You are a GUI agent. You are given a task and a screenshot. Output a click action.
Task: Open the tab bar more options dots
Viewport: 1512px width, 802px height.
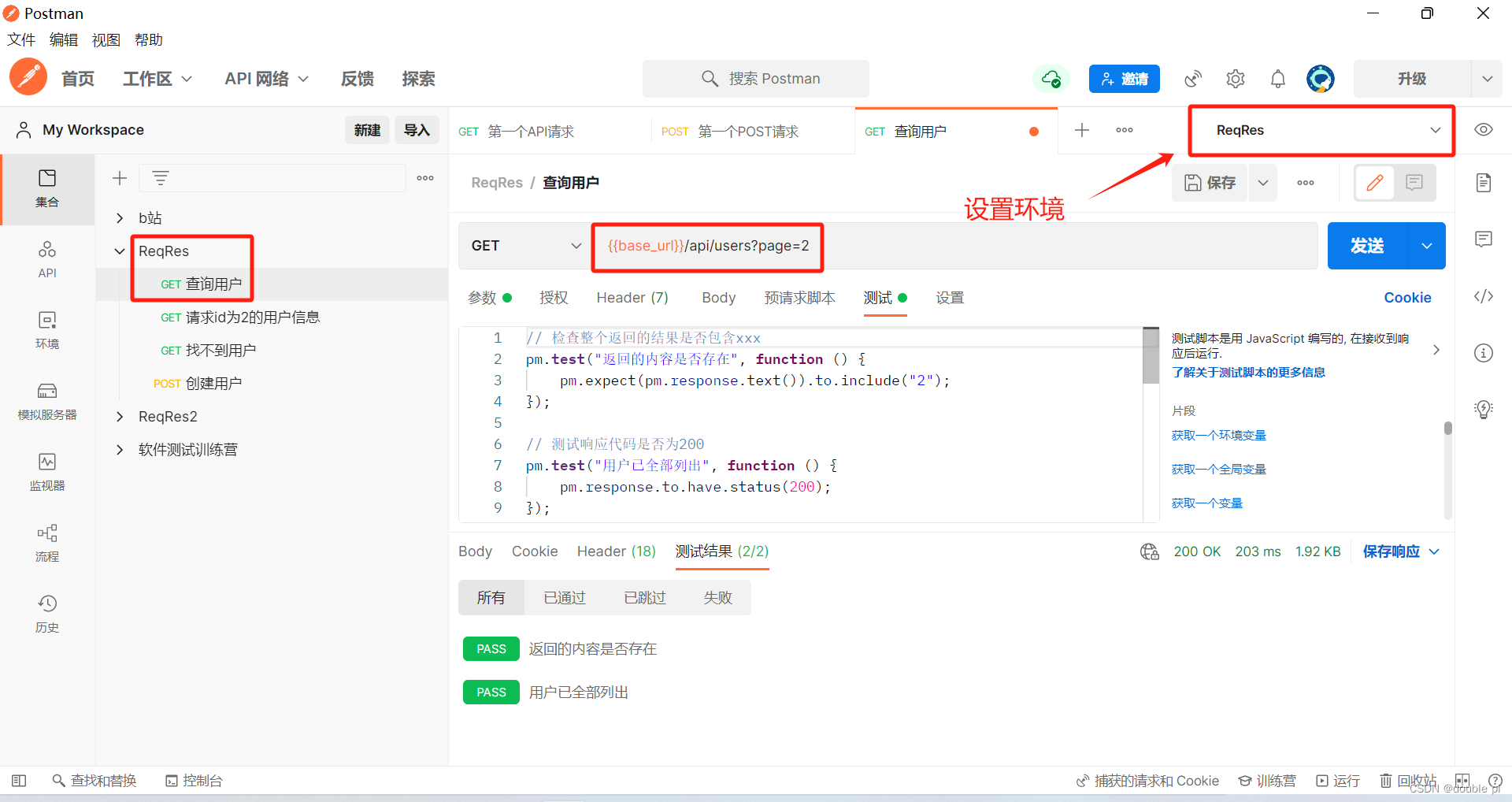point(1125,130)
